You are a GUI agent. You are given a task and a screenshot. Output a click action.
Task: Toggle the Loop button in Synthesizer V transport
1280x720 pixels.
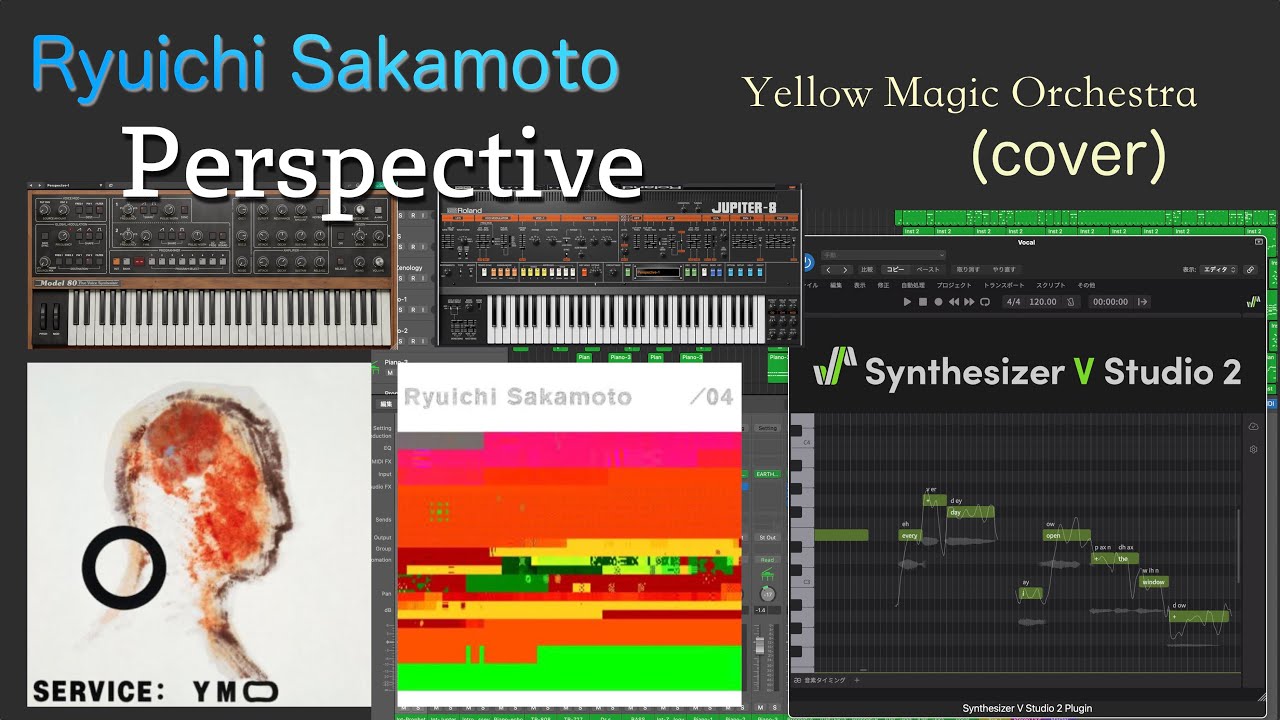pyautogui.click(x=985, y=302)
